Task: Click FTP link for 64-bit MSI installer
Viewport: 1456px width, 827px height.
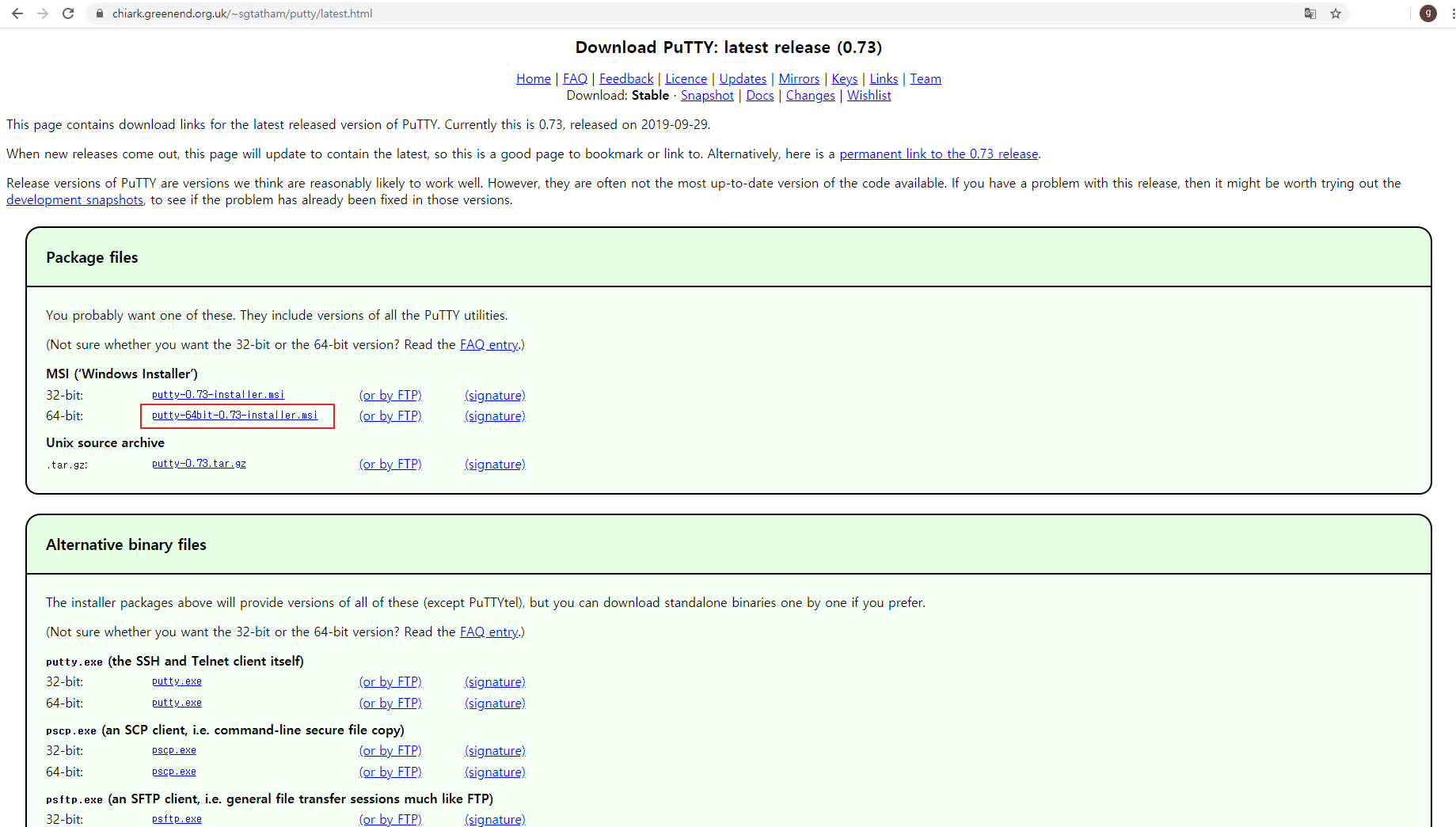Action: [390, 415]
